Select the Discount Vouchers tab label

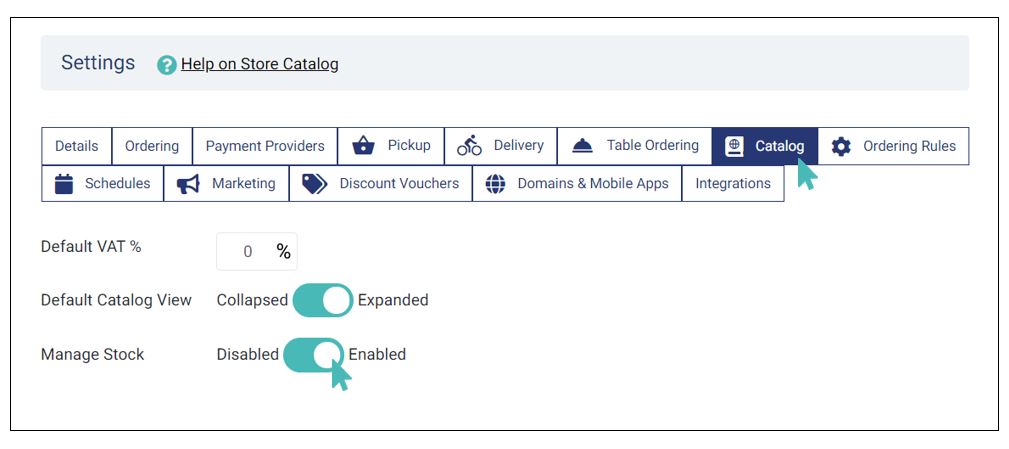click(x=400, y=183)
